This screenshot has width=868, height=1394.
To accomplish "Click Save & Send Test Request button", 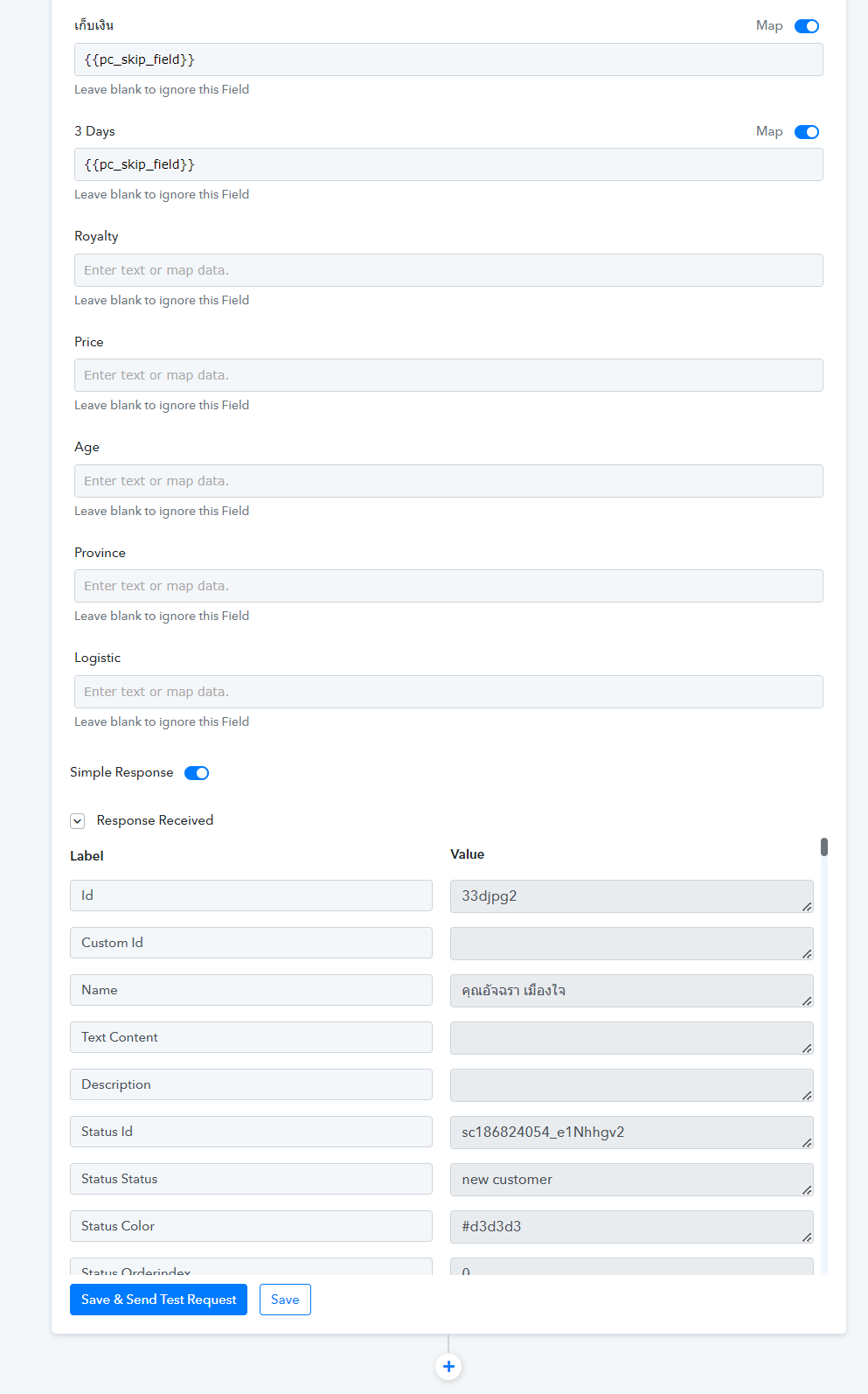I will click(x=158, y=1300).
